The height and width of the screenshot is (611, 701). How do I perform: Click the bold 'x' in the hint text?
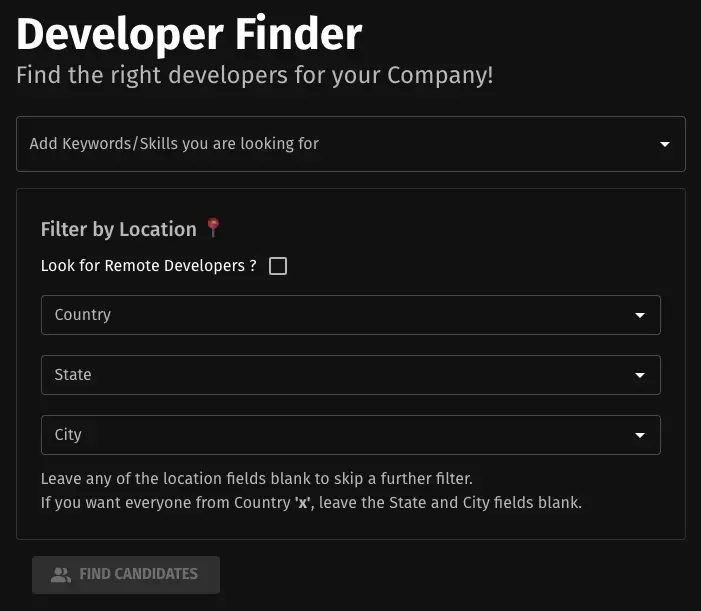coord(303,503)
